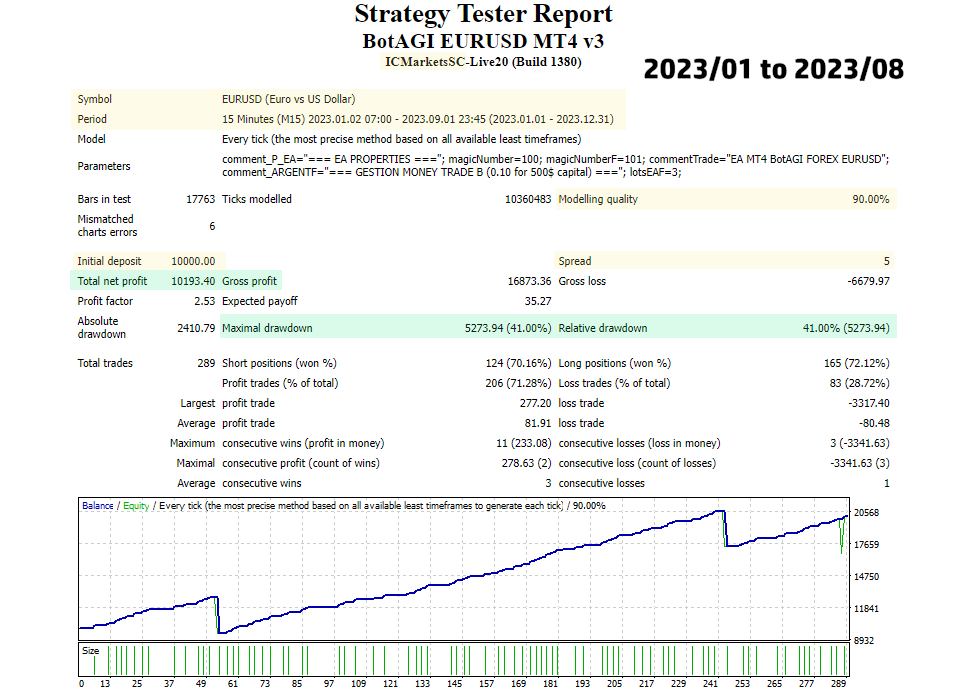
Task: Click the consecutive wins value '11 (233.08)'
Action: coord(523,443)
